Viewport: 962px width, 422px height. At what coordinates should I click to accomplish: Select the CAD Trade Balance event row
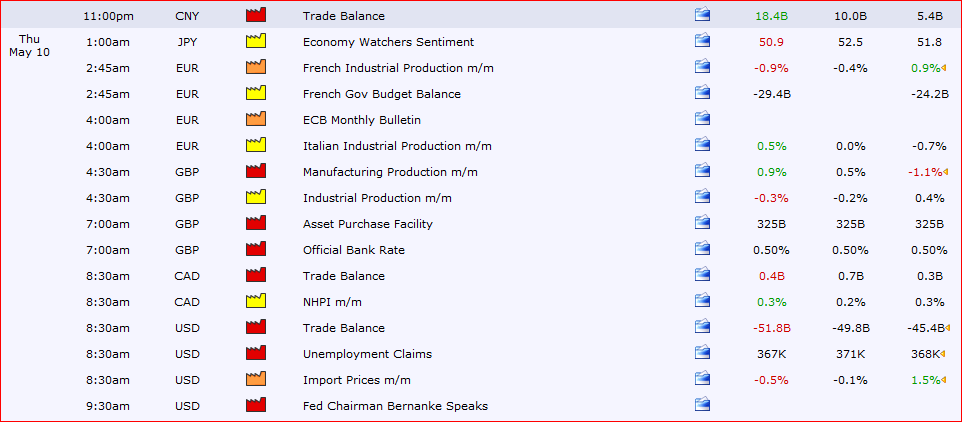(x=481, y=275)
